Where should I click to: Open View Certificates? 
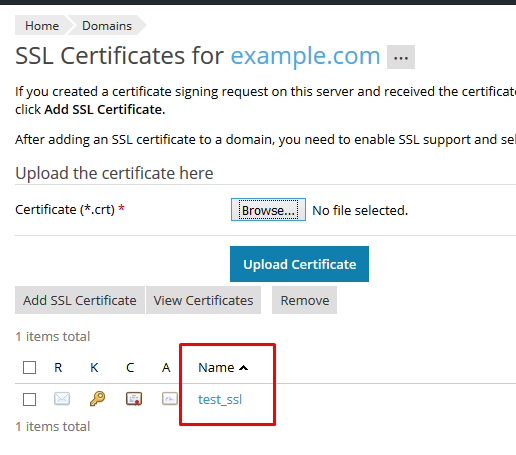pos(203,300)
